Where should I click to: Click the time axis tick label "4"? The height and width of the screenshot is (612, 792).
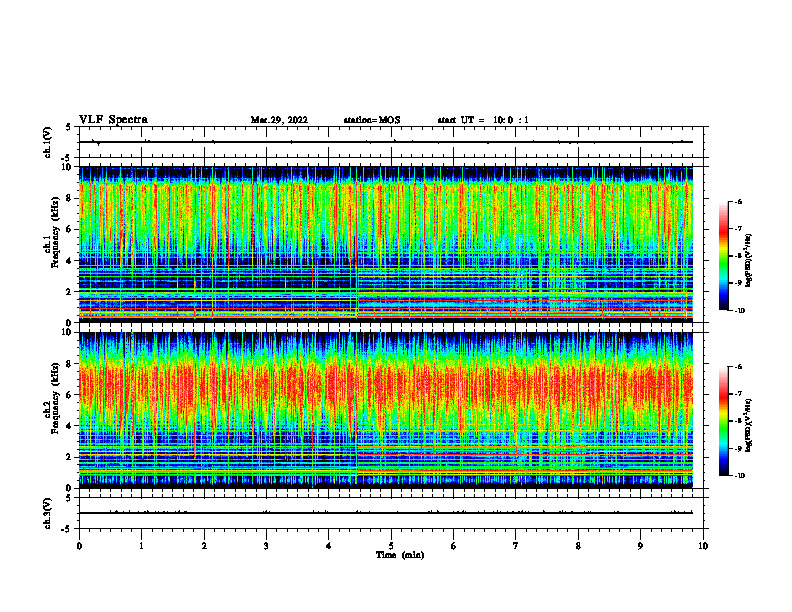(x=329, y=546)
